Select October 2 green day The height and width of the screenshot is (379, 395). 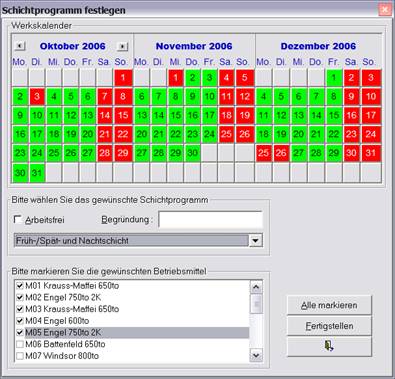[20, 97]
